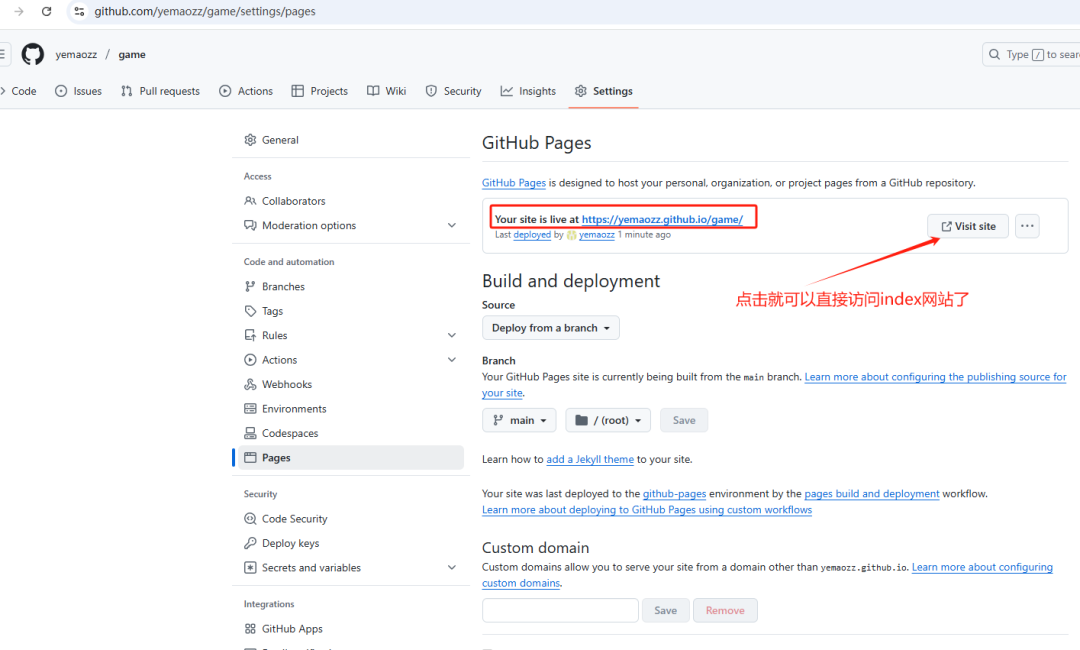
Task: Expand the sidebar Actions section chevron
Action: (452, 360)
